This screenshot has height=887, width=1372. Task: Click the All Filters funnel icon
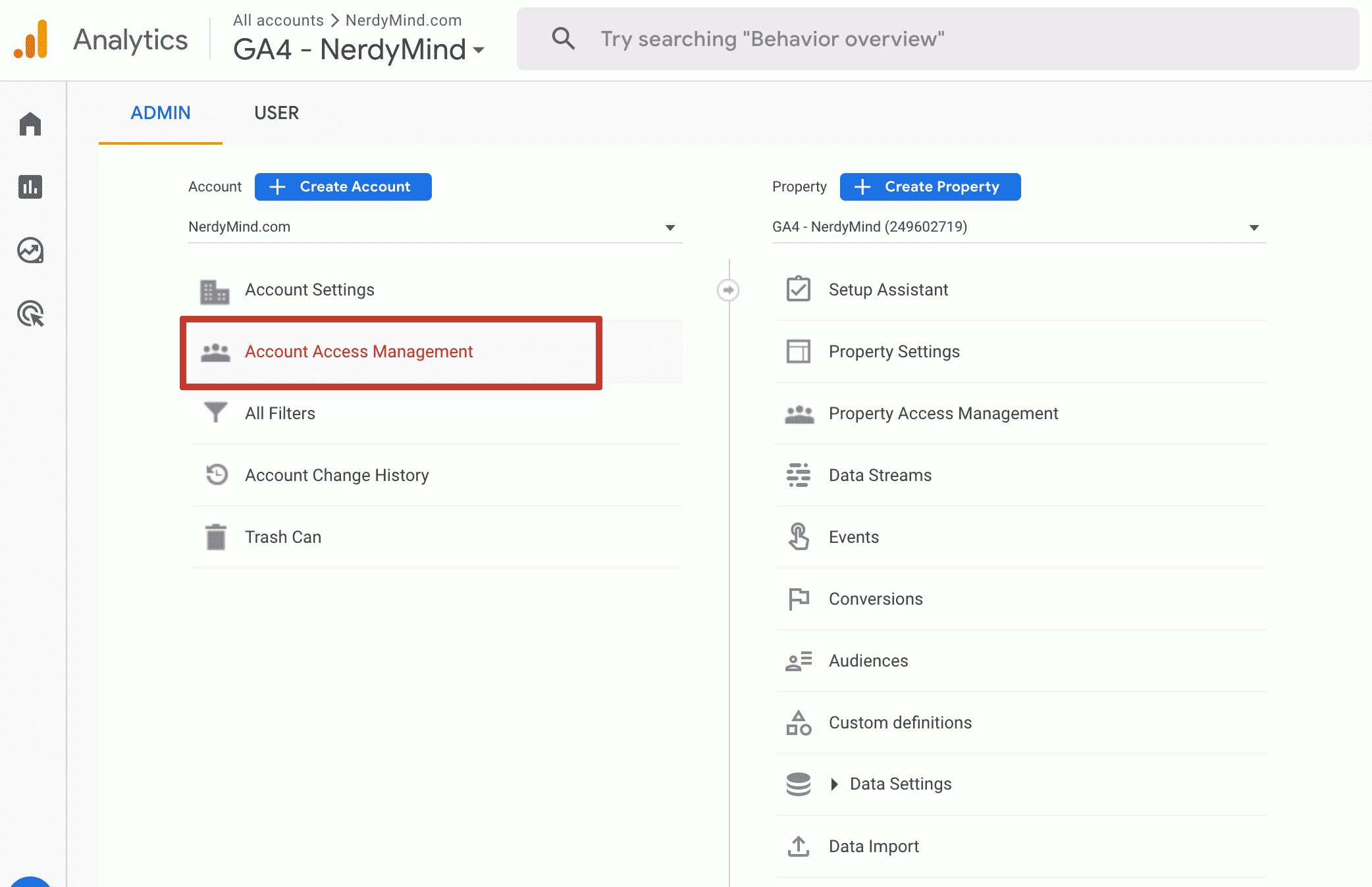(215, 413)
